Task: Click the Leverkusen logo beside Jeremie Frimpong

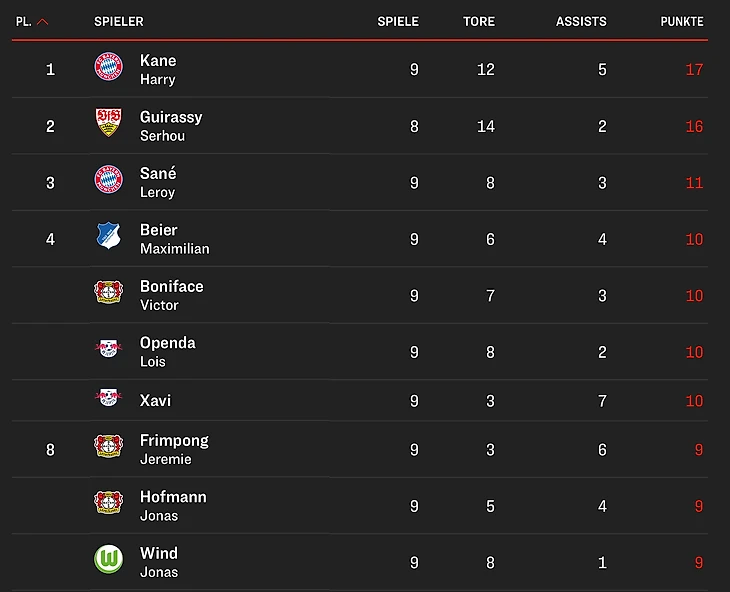Action: pos(108,447)
